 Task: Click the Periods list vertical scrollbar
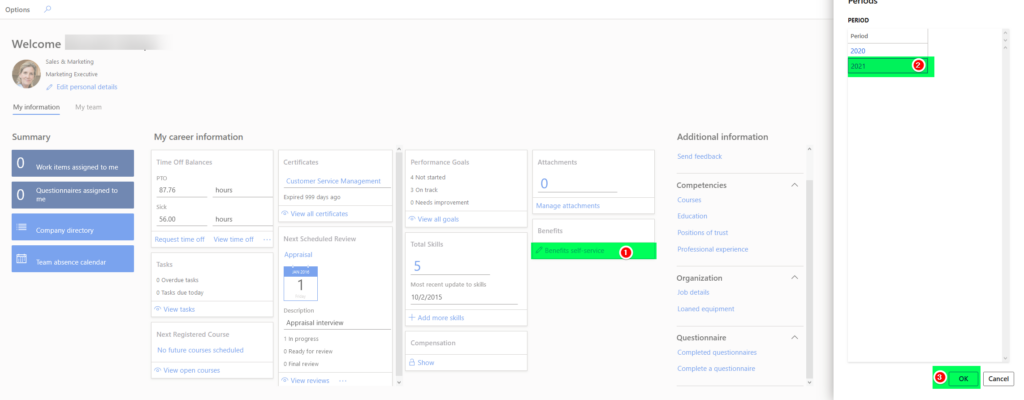[1006, 196]
